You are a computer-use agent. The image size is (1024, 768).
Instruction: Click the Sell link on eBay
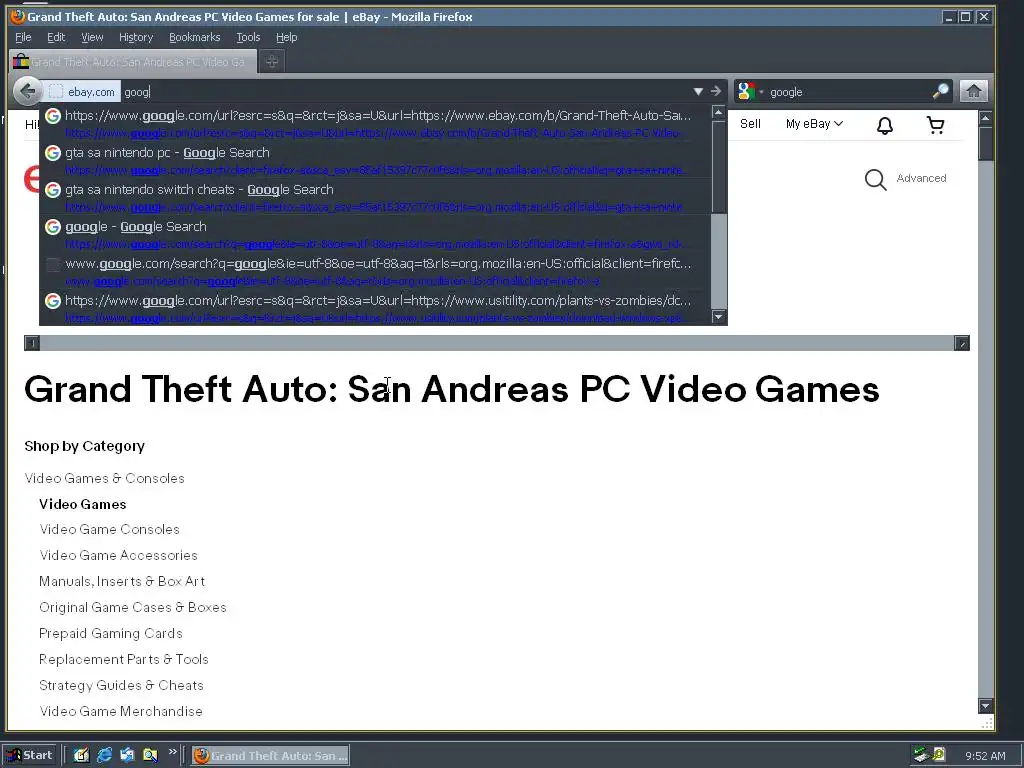pyautogui.click(x=750, y=124)
